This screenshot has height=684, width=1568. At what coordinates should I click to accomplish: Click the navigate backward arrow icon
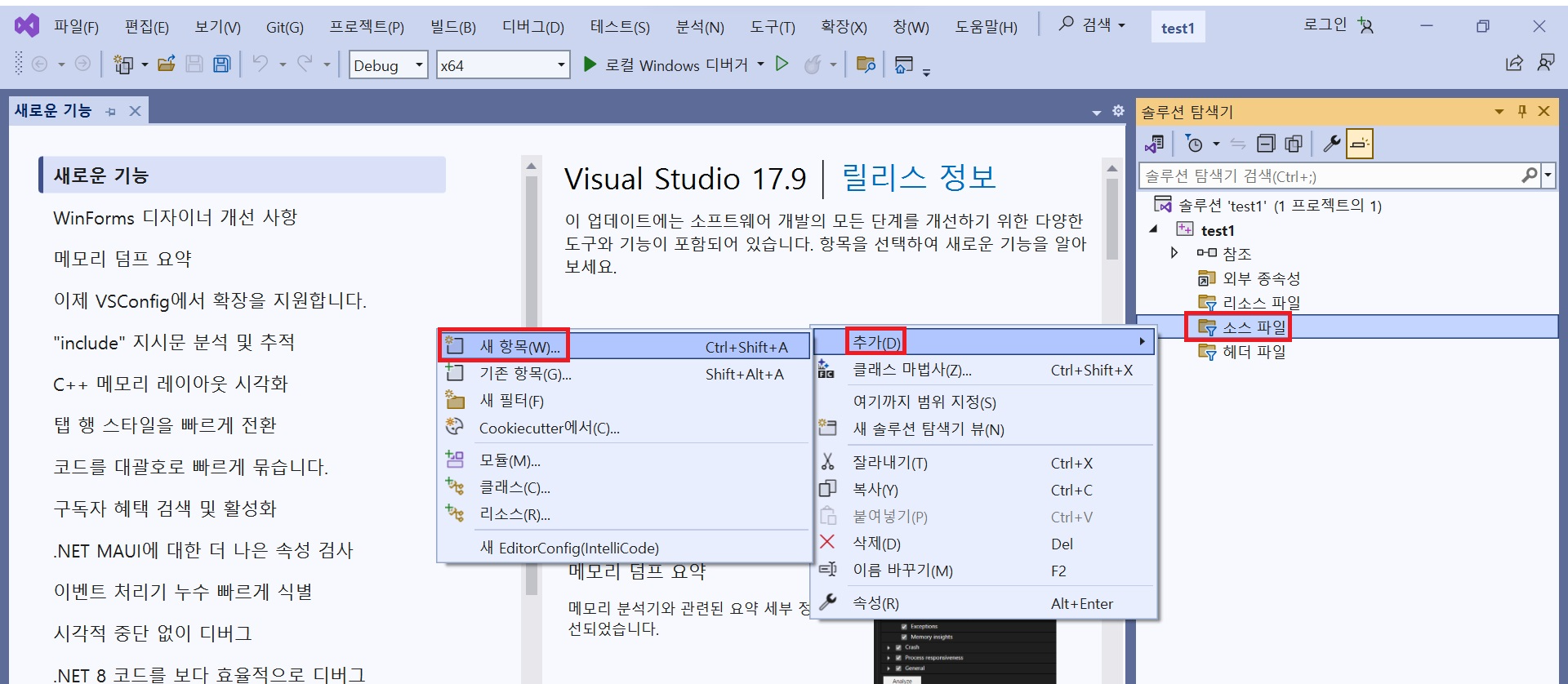39,64
